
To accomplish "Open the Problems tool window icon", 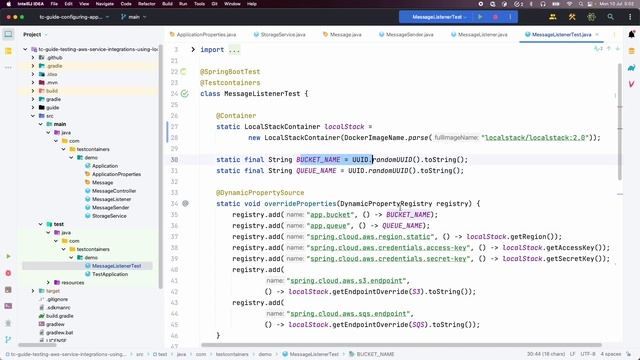I will coord(8,273).
